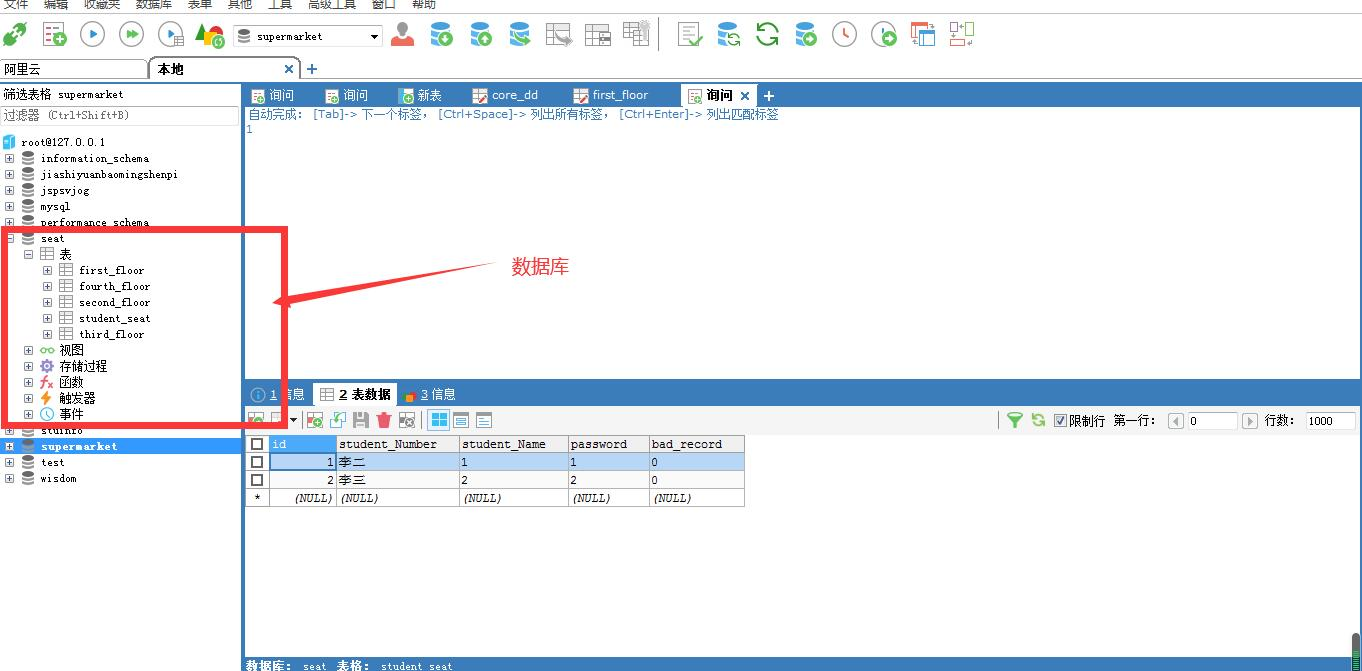Click the save changes floppy icon
Image resolution: width=1362 pixels, height=671 pixels.
(x=361, y=420)
